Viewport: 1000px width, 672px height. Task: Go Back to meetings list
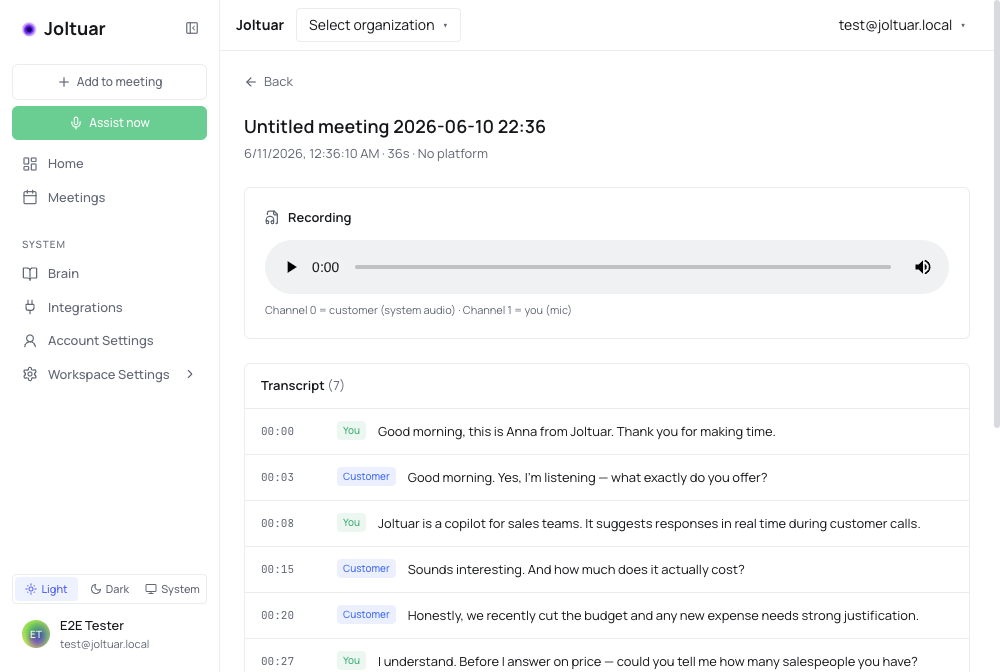(268, 82)
